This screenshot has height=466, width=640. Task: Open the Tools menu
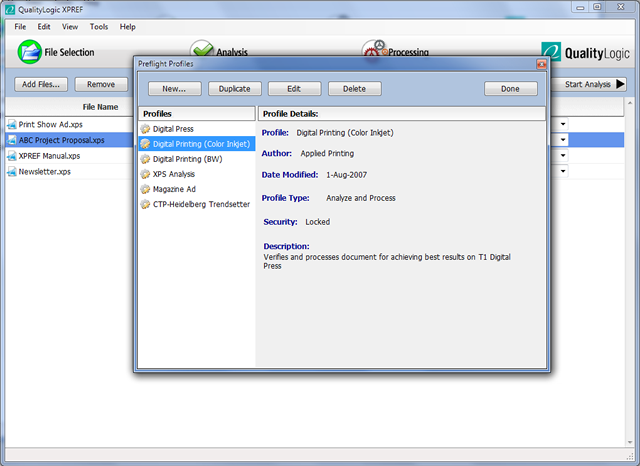pyautogui.click(x=99, y=27)
